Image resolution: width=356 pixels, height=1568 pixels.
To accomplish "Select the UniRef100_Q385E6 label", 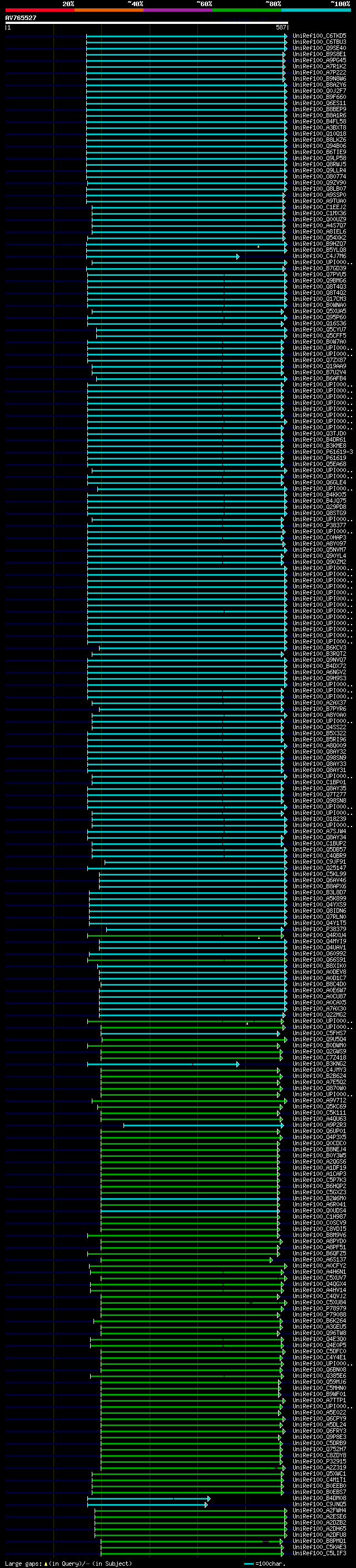I will pos(319,1375).
